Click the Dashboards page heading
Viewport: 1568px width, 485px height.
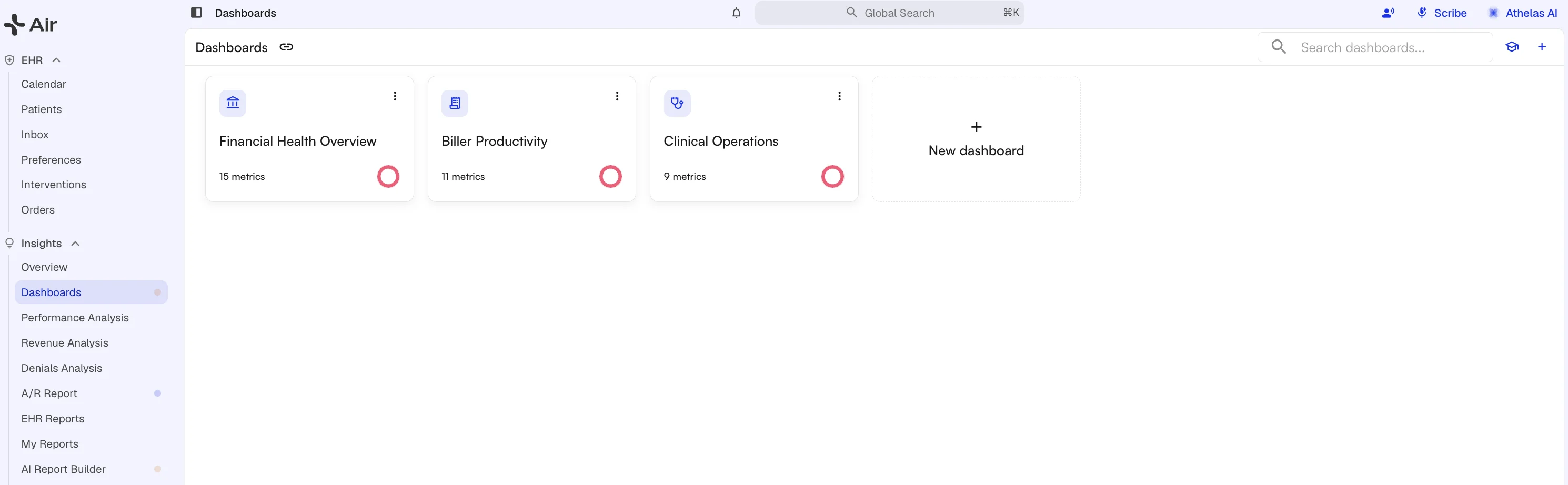(x=232, y=47)
